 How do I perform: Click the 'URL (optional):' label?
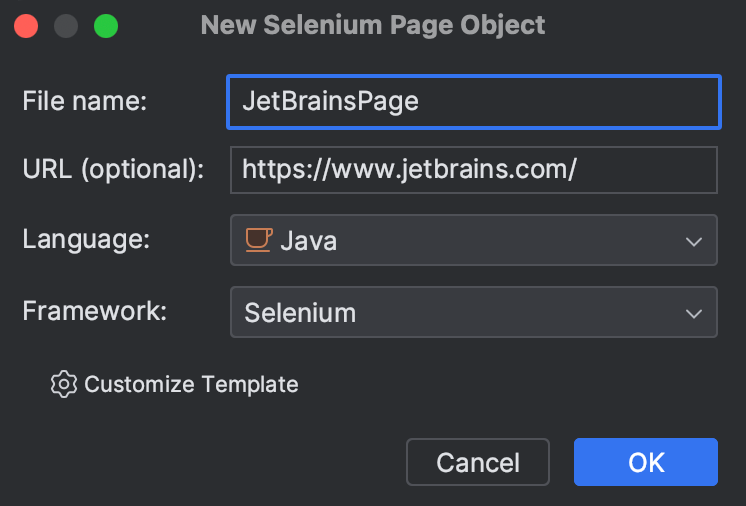click(113, 169)
